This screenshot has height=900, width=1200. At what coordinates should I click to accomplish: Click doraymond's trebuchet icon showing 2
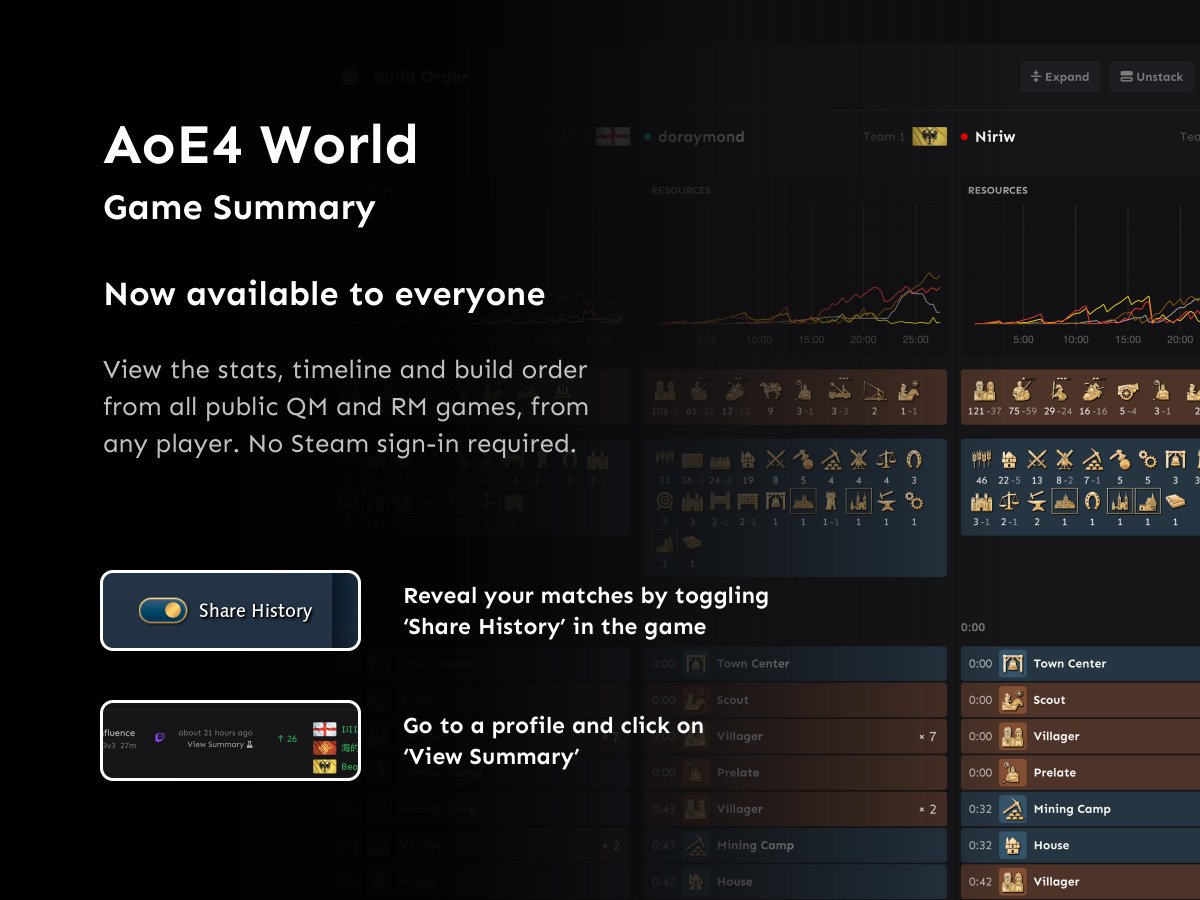point(874,390)
